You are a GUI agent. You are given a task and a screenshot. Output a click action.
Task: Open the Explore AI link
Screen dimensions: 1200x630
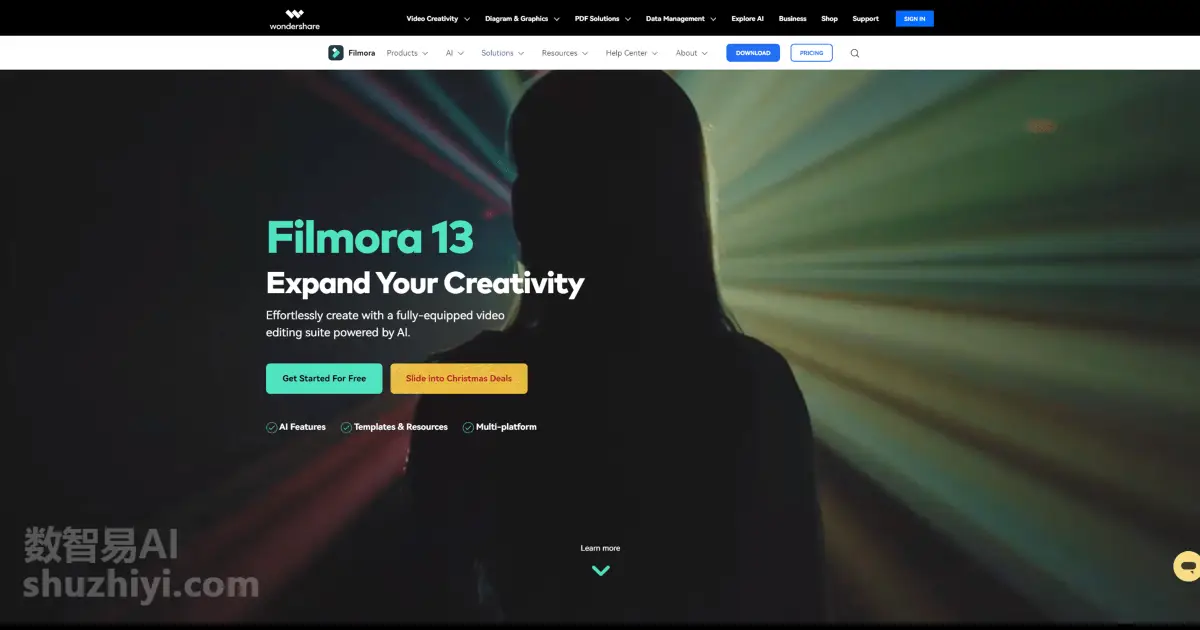pyautogui.click(x=747, y=19)
